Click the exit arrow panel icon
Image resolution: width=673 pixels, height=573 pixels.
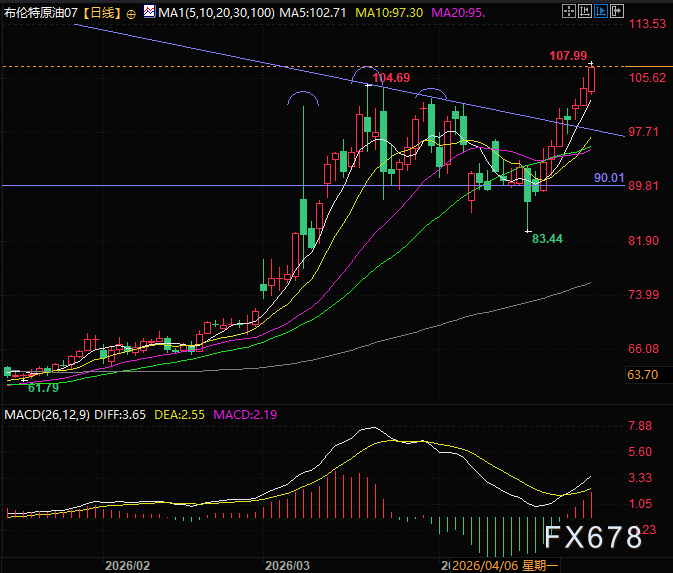(x=617, y=11)
